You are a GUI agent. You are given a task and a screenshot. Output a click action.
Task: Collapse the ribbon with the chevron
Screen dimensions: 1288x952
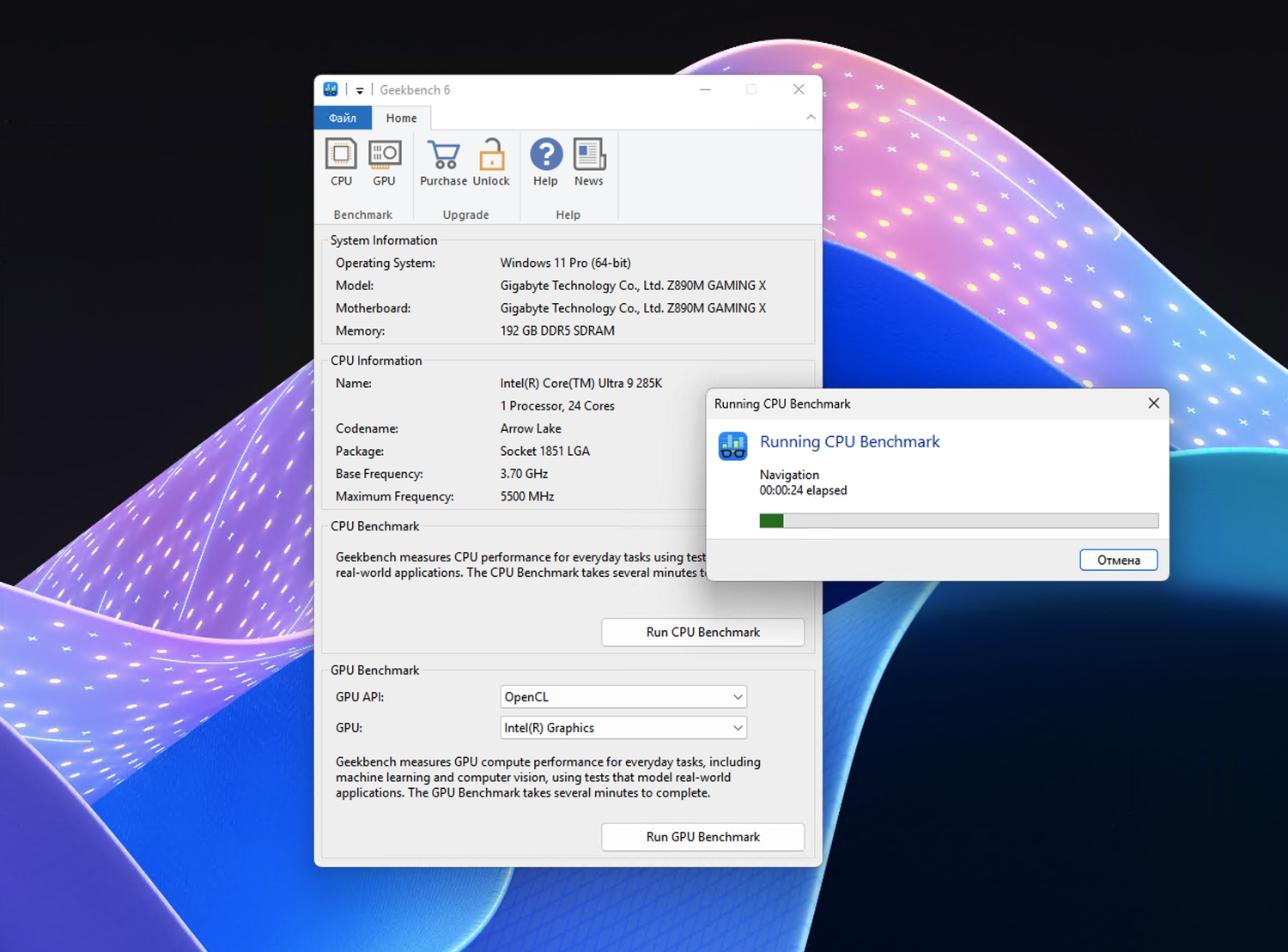point(811,118)
